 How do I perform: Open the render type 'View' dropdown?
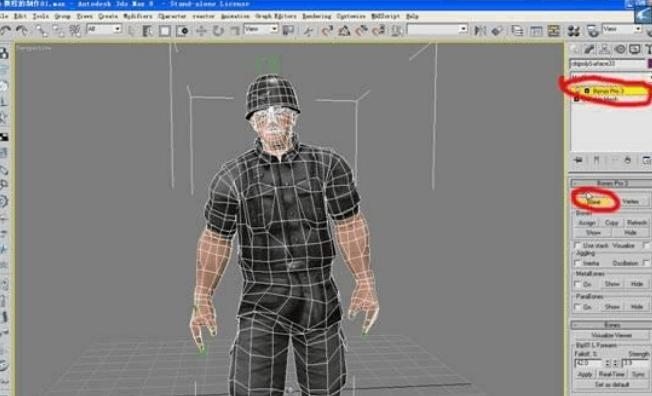(621, 29)
